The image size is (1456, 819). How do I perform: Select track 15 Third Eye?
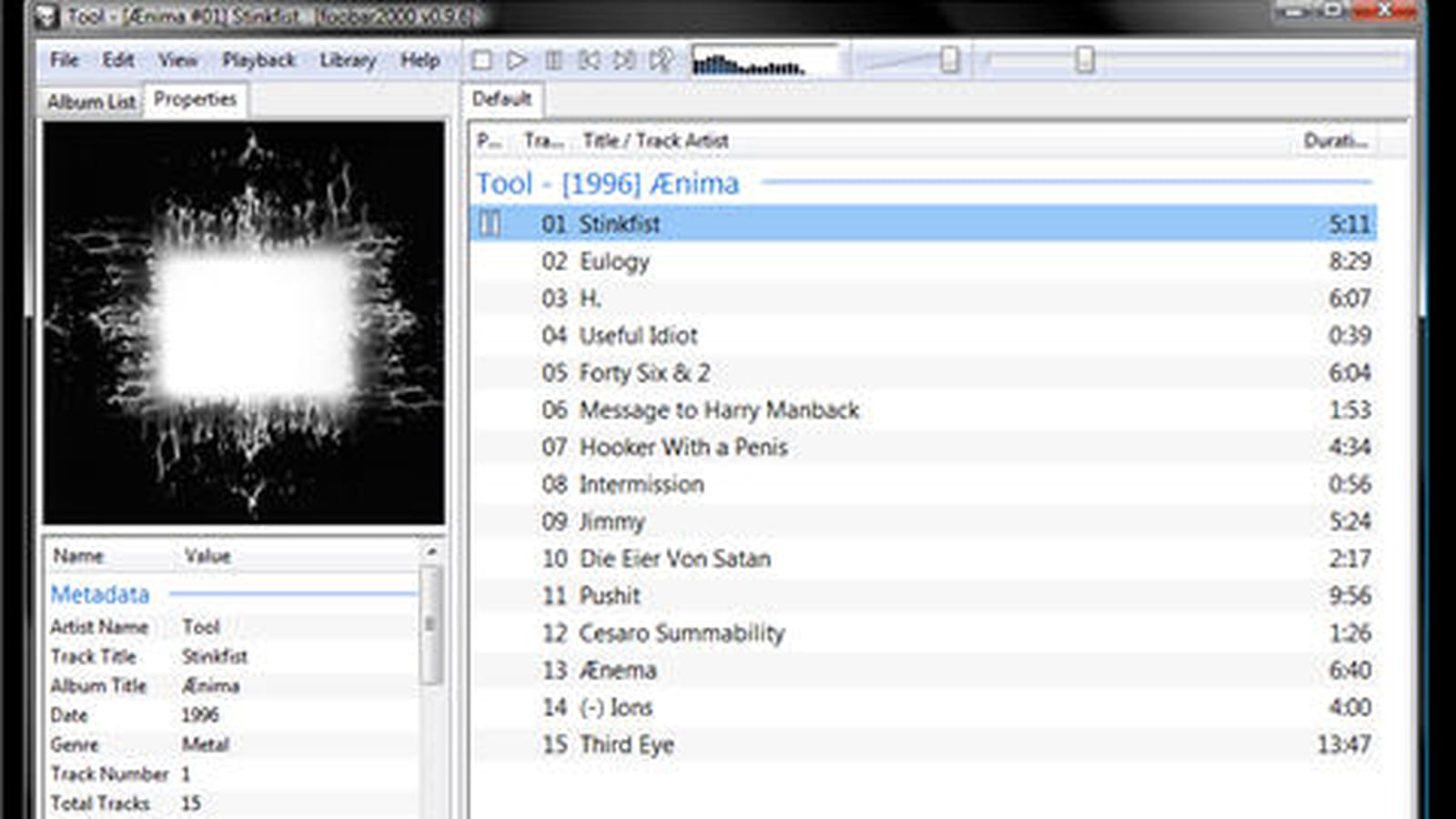924,745
